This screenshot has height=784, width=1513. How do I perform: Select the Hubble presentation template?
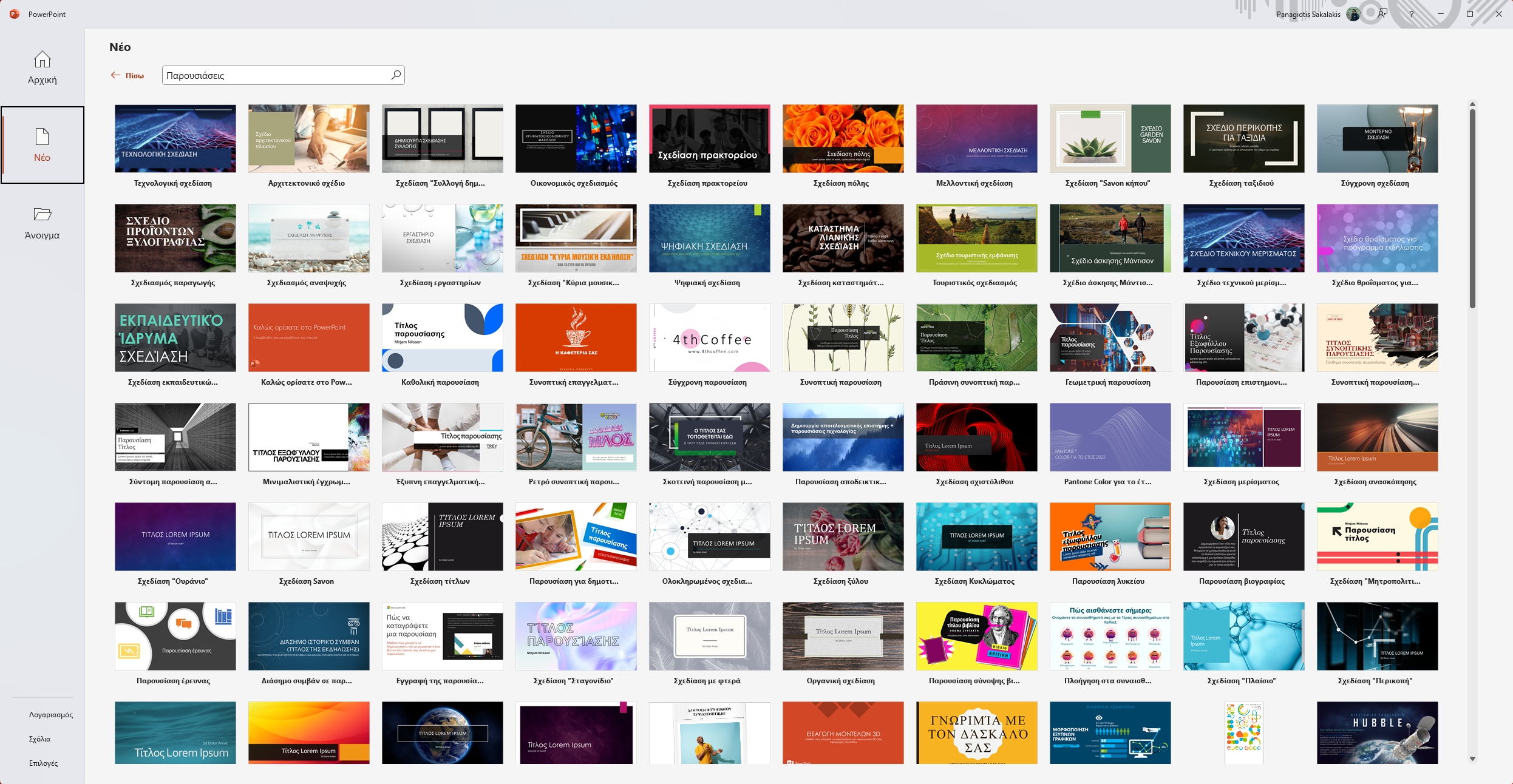1377,733
